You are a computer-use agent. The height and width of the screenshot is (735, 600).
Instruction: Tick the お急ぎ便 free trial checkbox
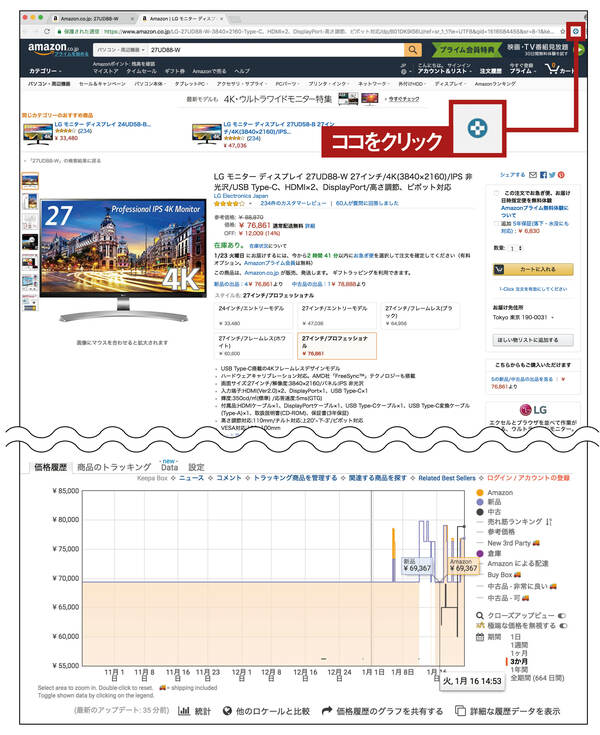pyautogui.click(x=496, y=193)
